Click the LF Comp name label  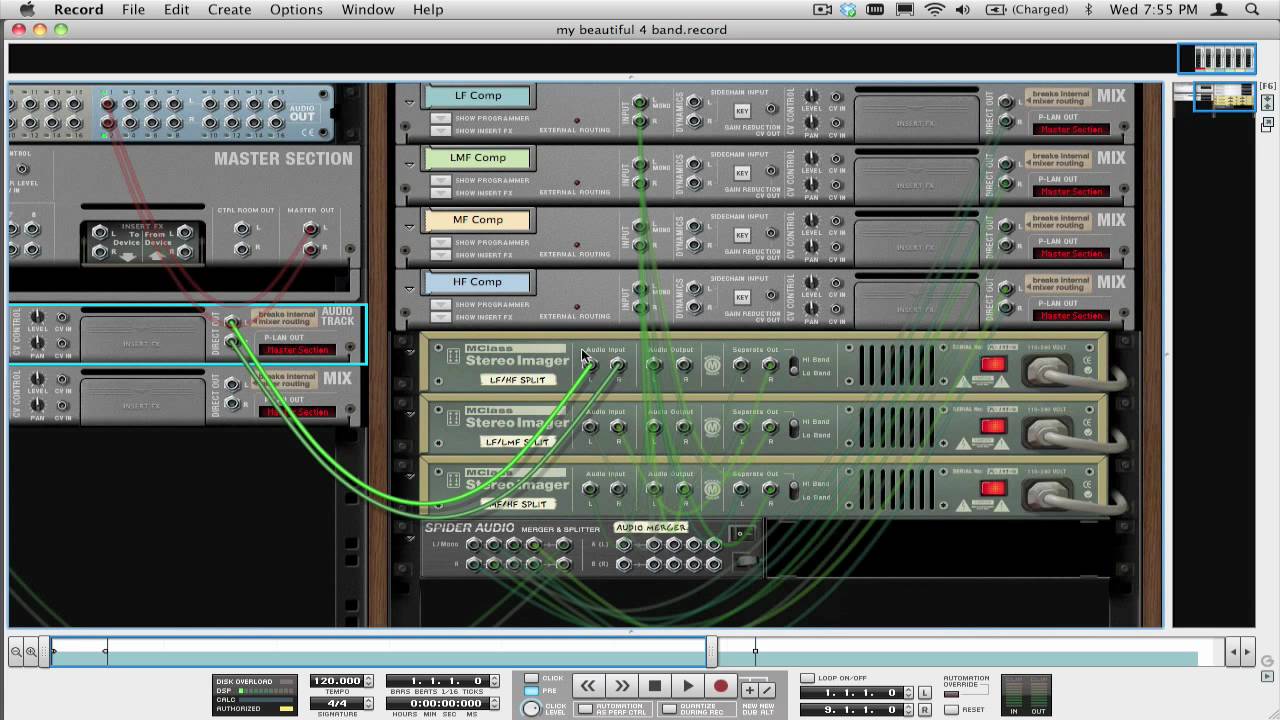click(x=478, y=96)
